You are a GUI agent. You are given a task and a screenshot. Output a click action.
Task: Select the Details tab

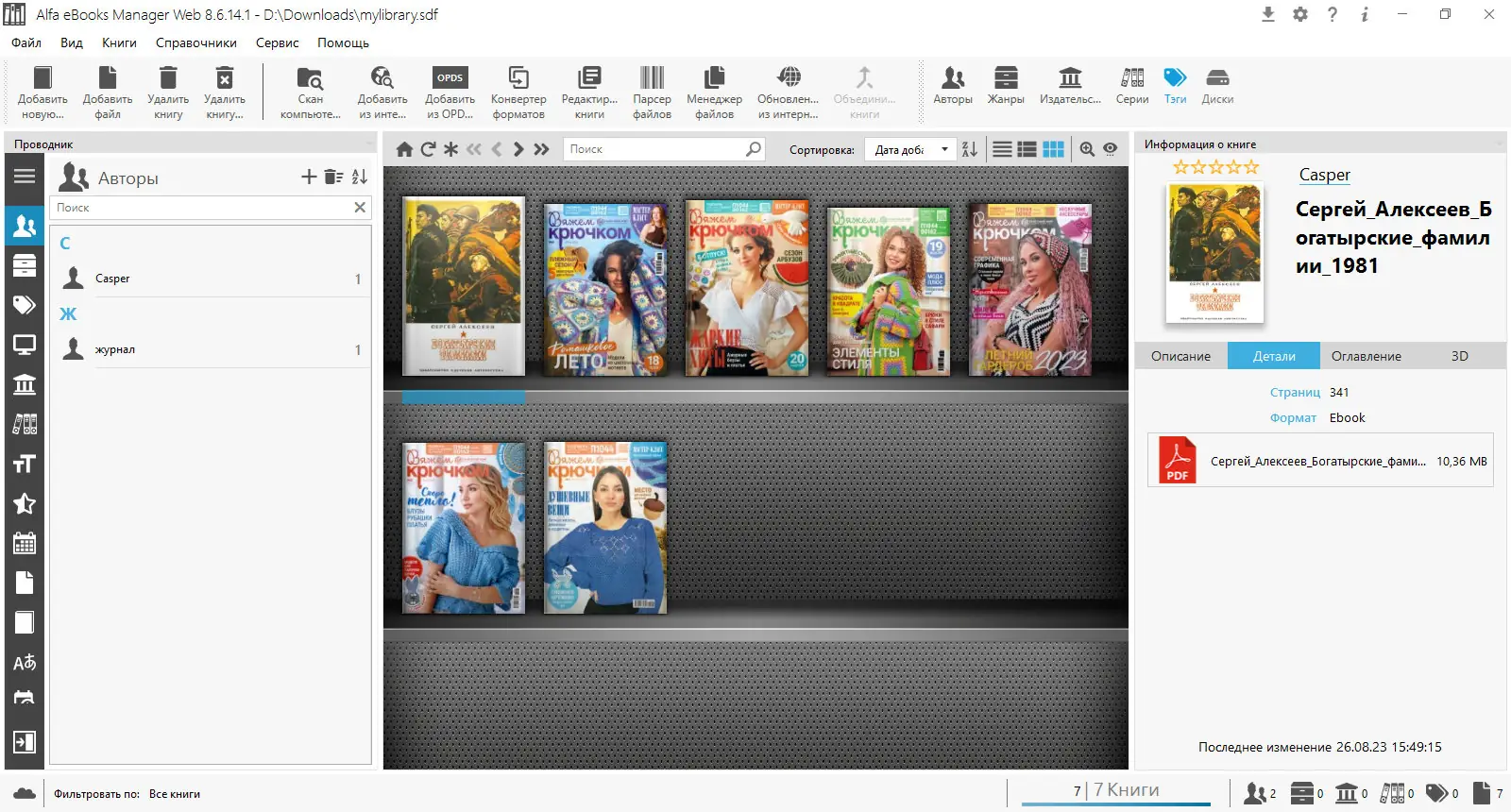click(1274, 356)
